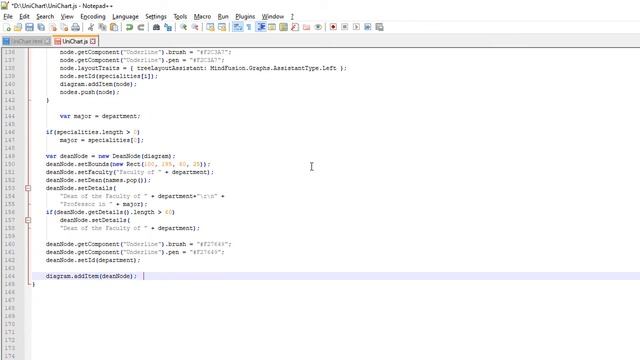Open the Language menu
This screenshot has height=360, width=640.
pos(125,16)
